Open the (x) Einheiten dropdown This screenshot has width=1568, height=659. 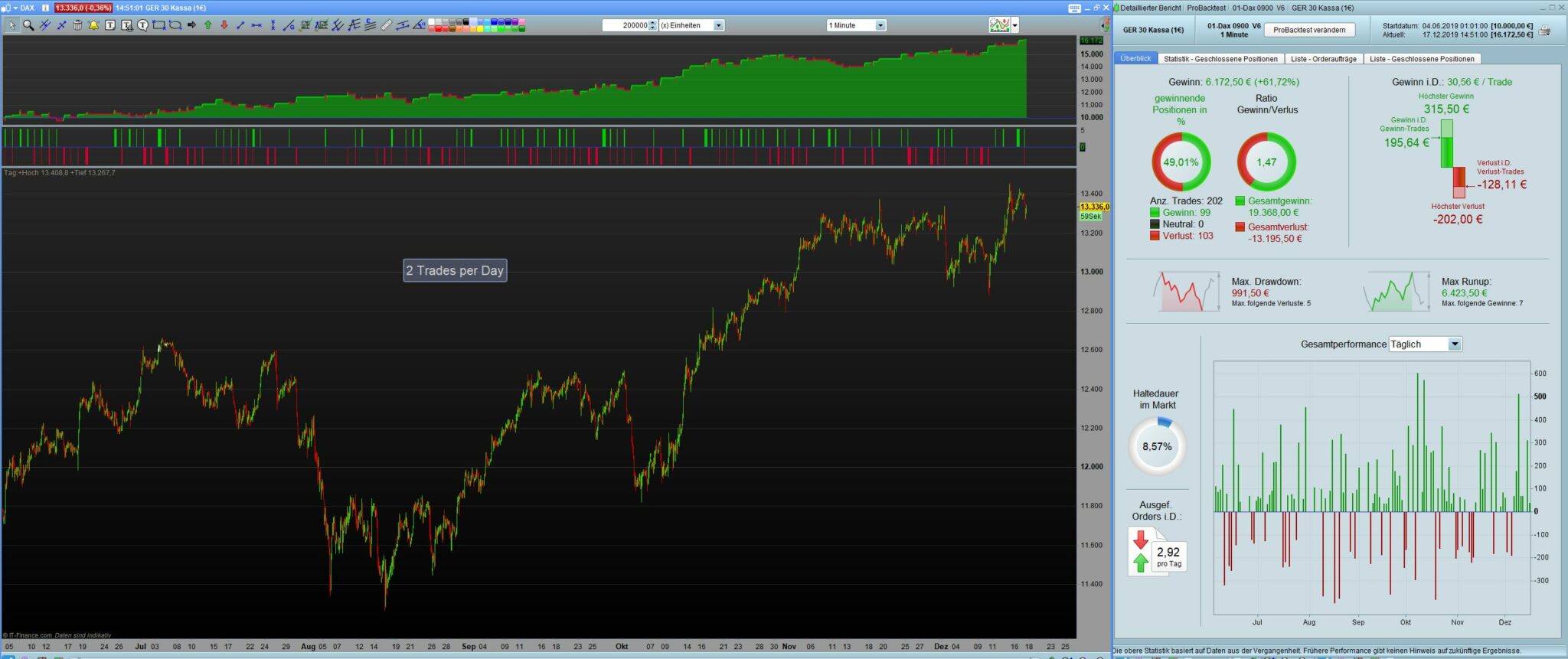click(x=691, y=25)
